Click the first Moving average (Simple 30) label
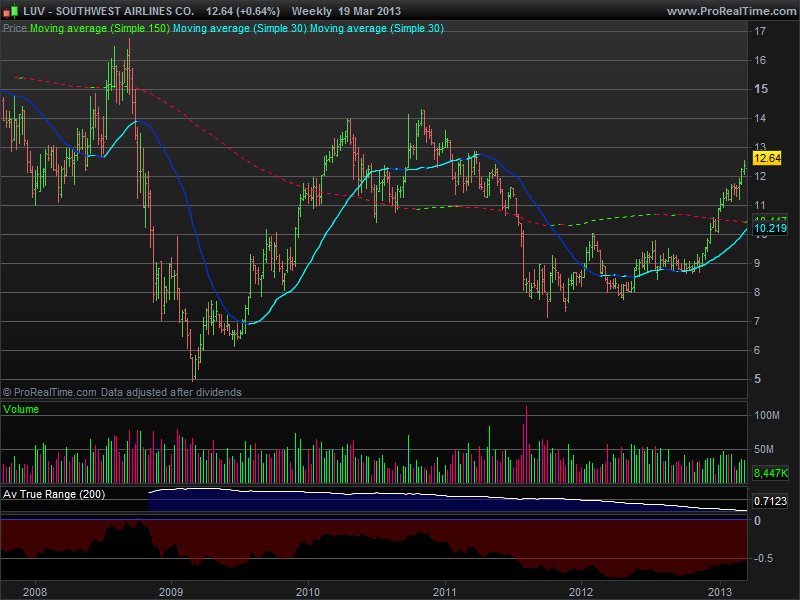The width and height of the screenshot is (800, 600). (240, 28)
